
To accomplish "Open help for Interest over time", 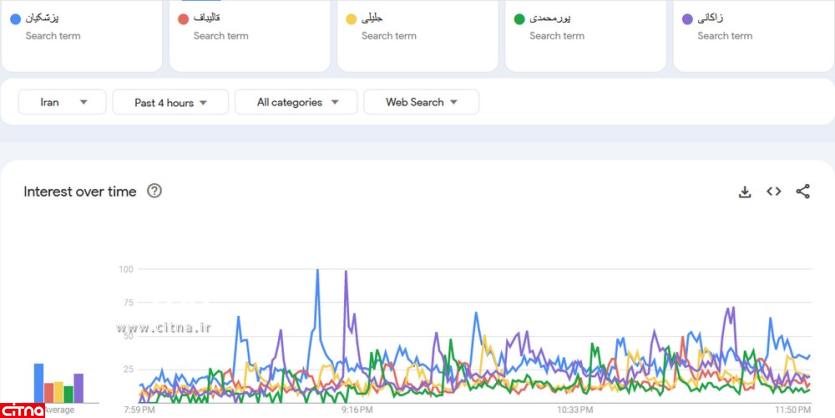I will point(154,191).
